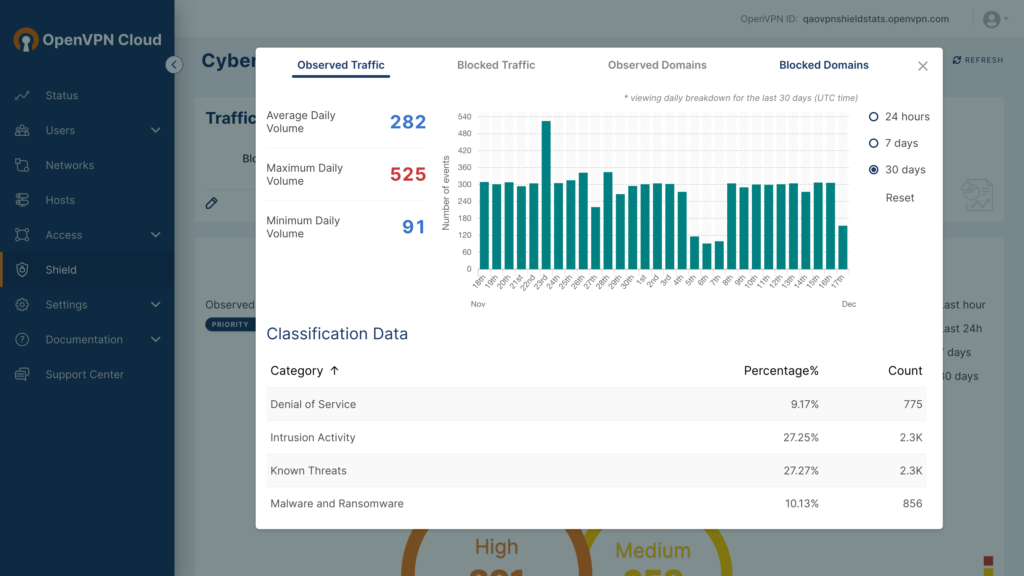The width and height of the screenshot is (1024, 576).
Task: Expand the Documentation submenu chevron
Action: (155, 340)
